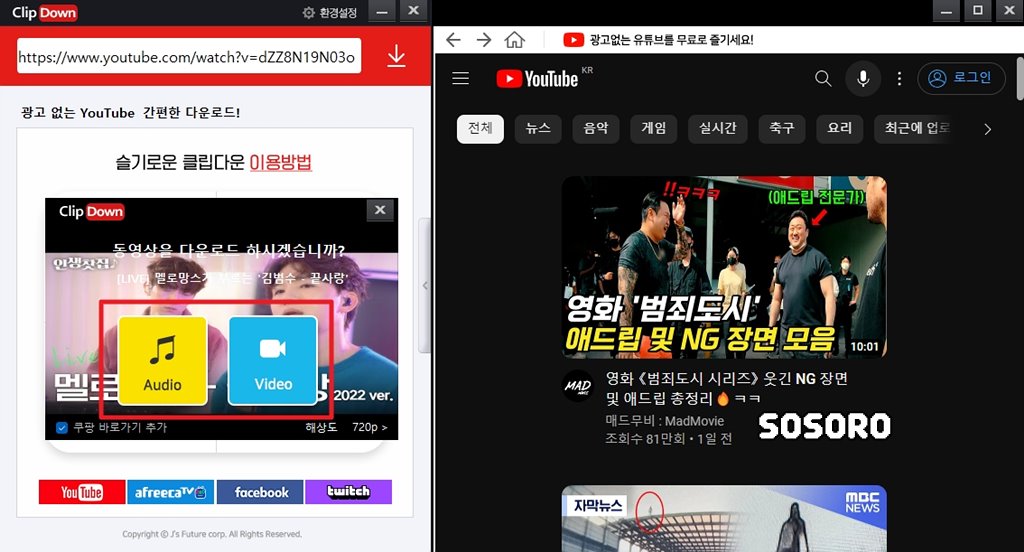Select the 요리 category chip
The image size is (1024, 552).
[x=840, y=129]
